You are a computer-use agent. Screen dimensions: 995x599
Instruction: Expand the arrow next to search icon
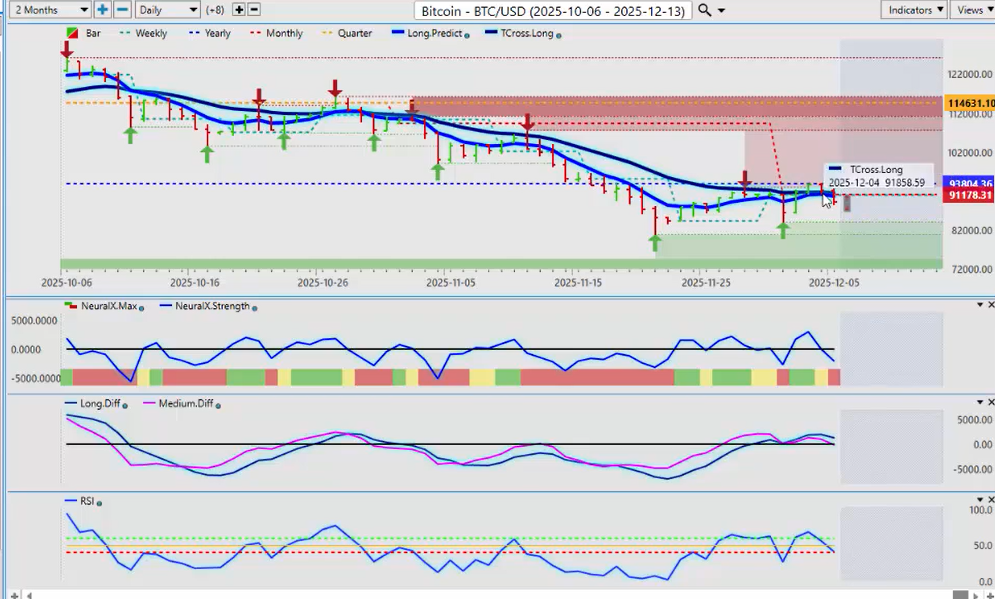pos(722,10)
